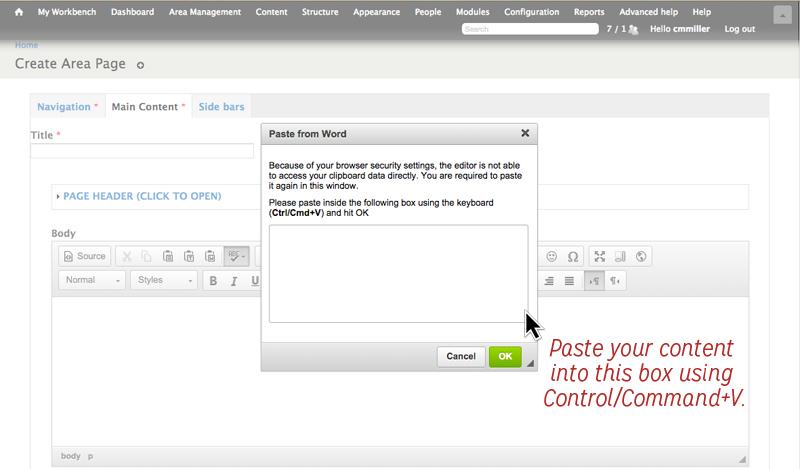Set text direction right-to-left

click(x=616, y=281)
